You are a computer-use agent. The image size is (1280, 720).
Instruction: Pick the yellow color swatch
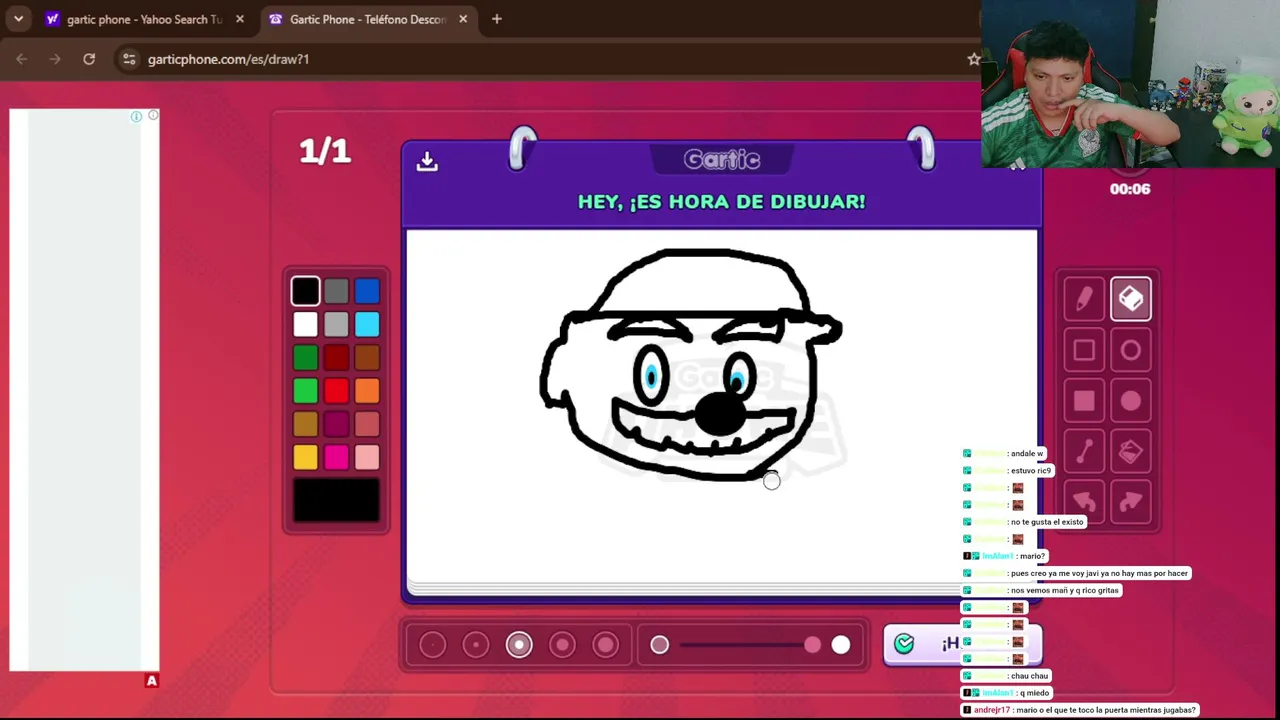point(306,457)
